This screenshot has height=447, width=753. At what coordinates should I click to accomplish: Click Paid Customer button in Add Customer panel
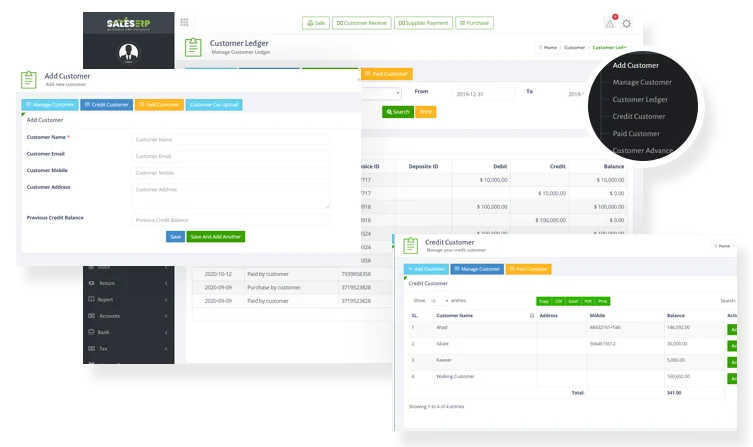pyautogui.click(x=159, y=105)
